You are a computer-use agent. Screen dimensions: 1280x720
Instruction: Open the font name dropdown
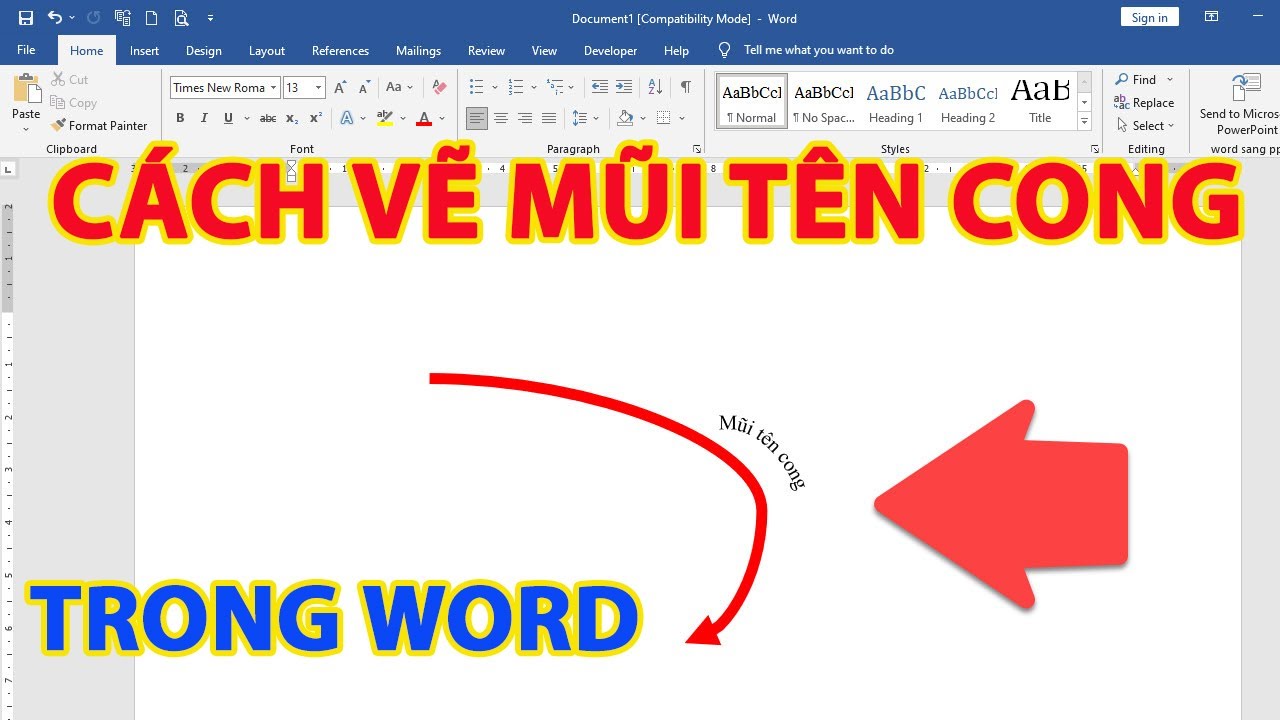[273, 87]
